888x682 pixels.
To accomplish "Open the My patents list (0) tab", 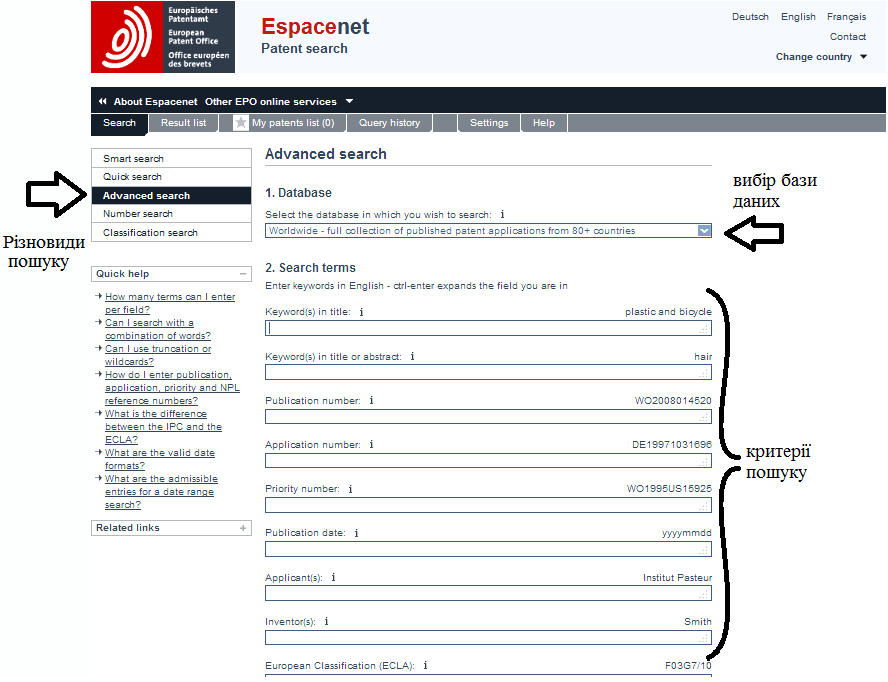I will coord(284,123).
